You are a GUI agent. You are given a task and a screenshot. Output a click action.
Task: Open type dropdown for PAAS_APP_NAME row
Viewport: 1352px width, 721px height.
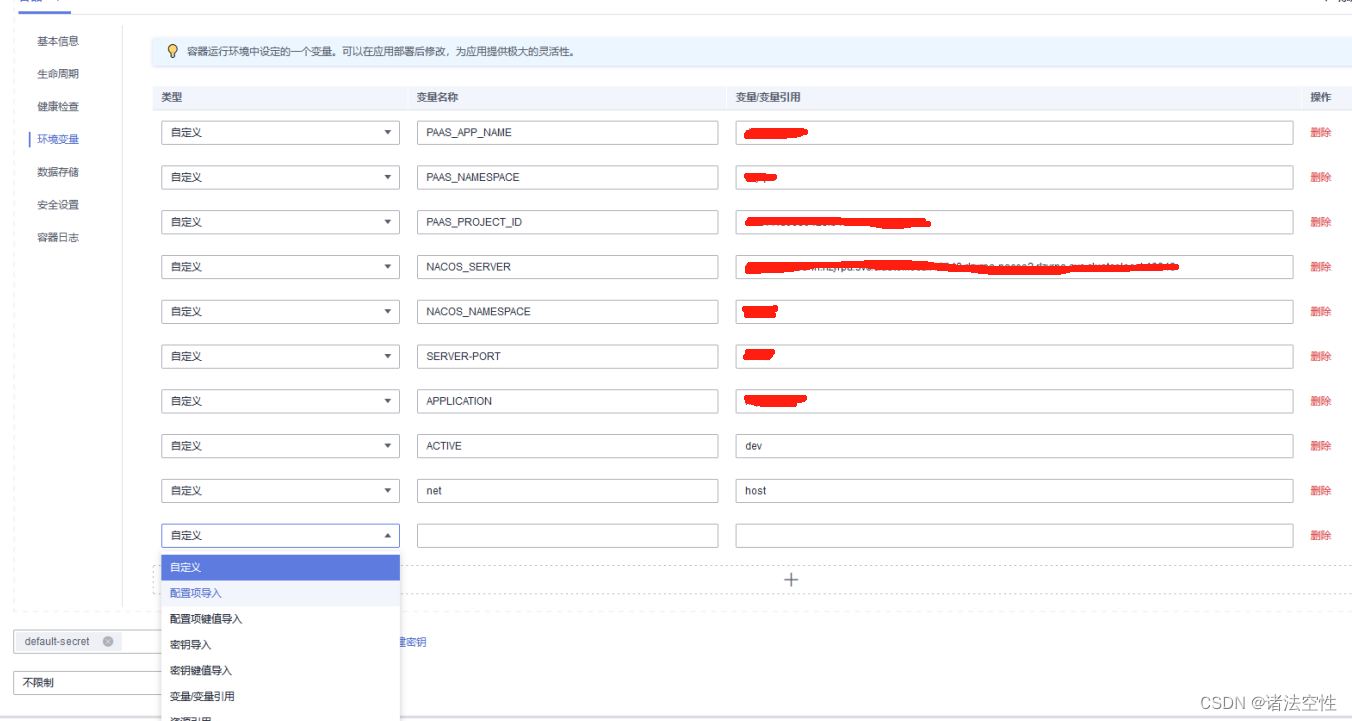pos(280,132)
